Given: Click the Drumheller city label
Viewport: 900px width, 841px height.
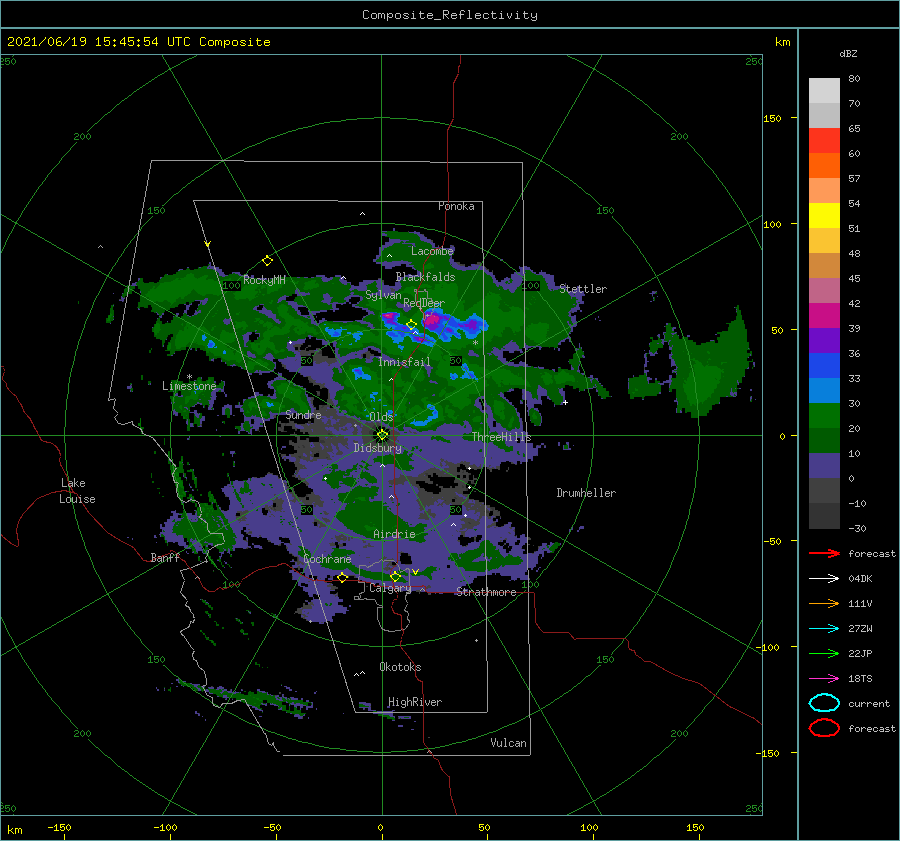Looking at the screenshot, I should [x=586, y=493].
